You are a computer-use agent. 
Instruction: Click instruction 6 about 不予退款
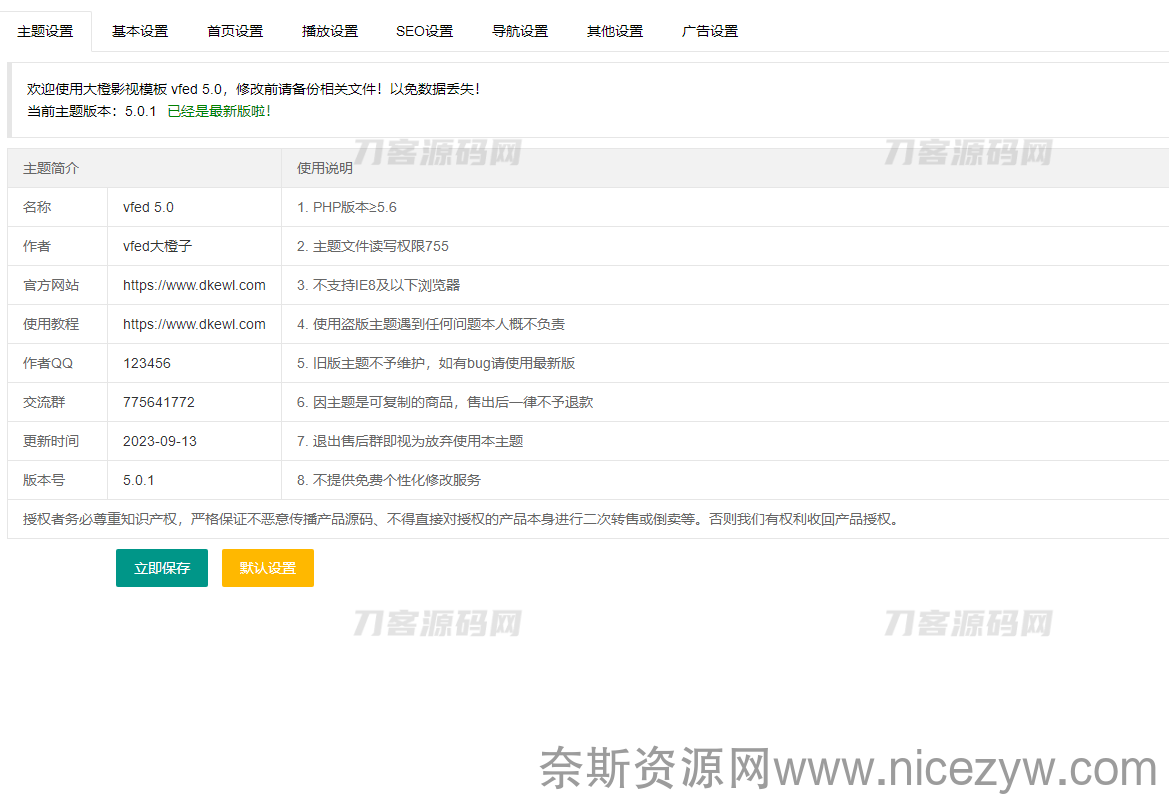pyautogui.click(x=445, y=402)
